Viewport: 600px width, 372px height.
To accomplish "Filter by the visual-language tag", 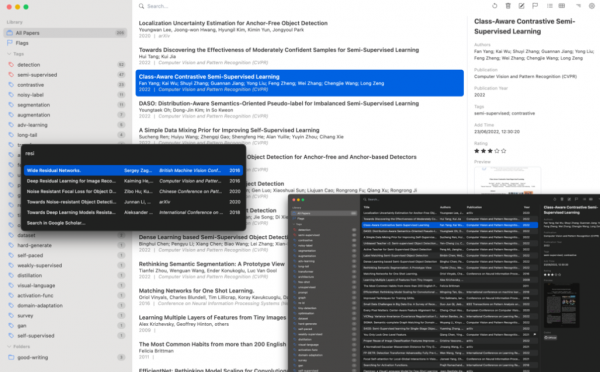I will point(65,285).
